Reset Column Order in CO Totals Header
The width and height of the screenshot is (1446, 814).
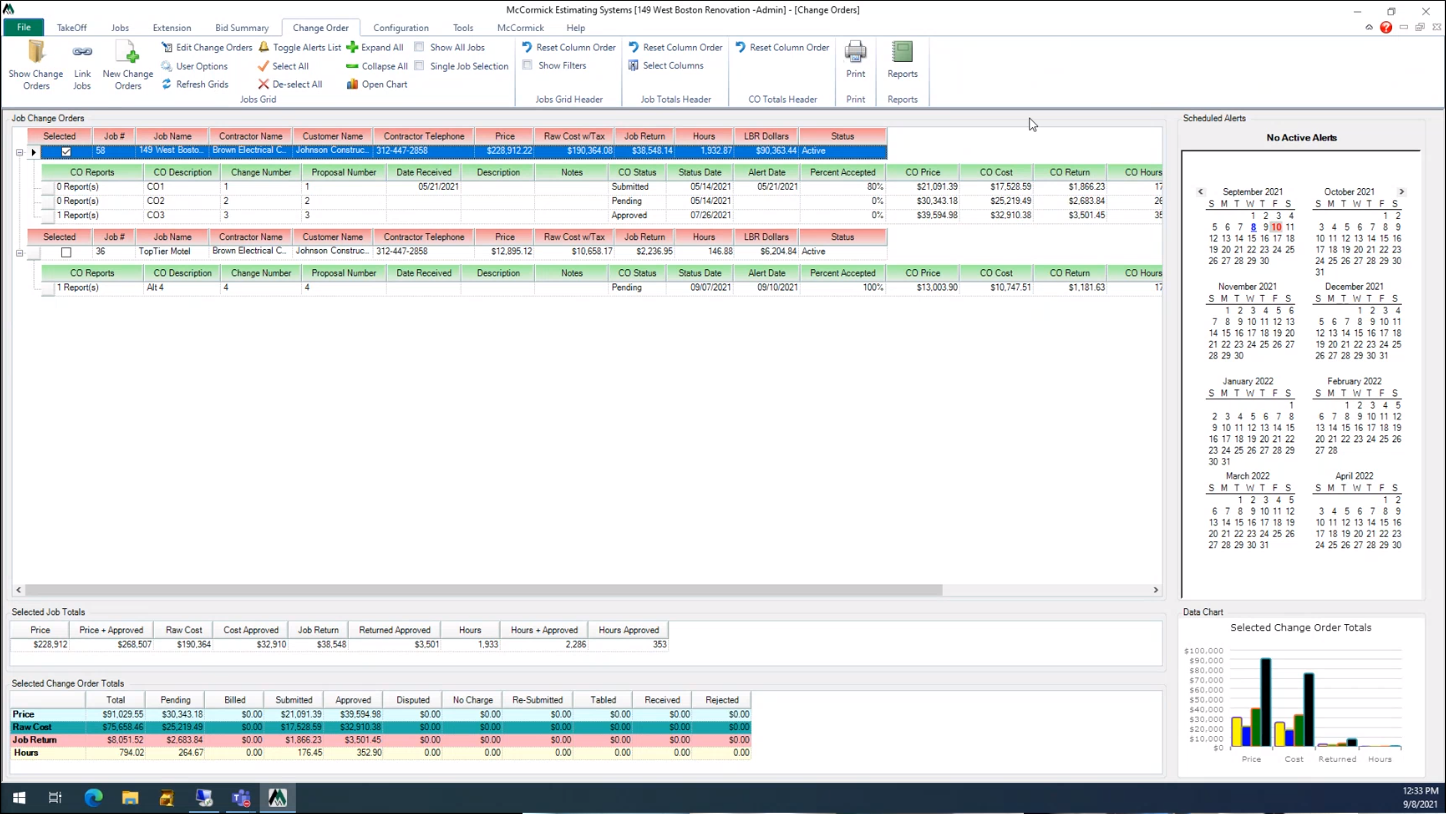coord(783,47)
